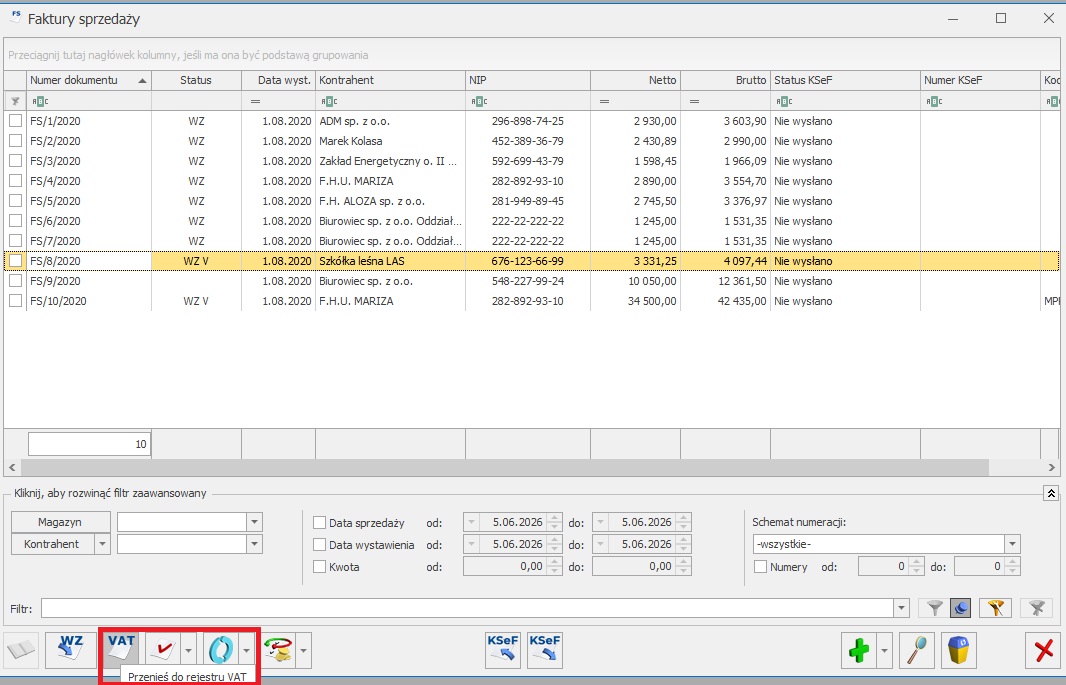This screenshot has width=1066, height=685.
Task: Enable the Kwota checkbox
Action: click(x=319, y=567)
